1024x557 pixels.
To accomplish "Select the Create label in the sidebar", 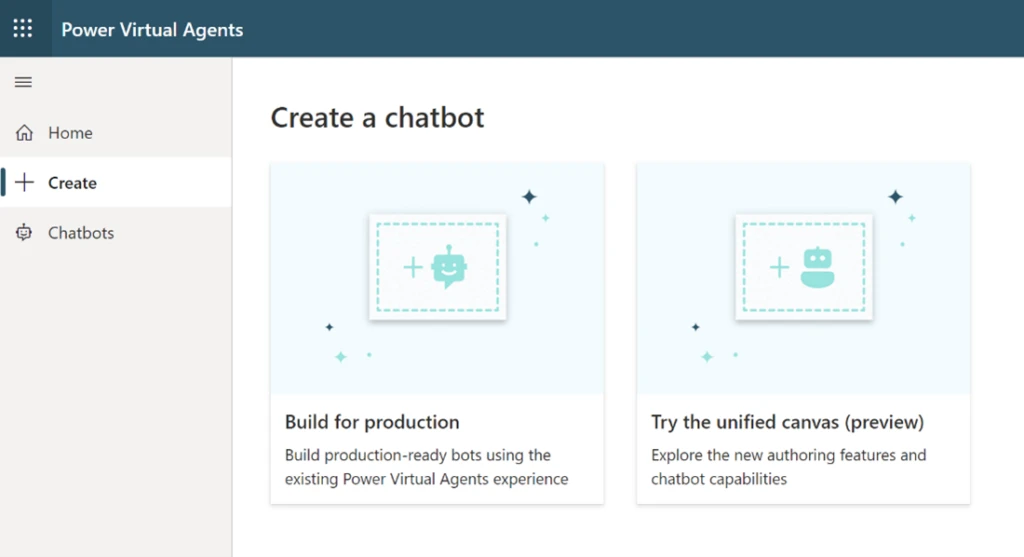I will tap(72, 183).
